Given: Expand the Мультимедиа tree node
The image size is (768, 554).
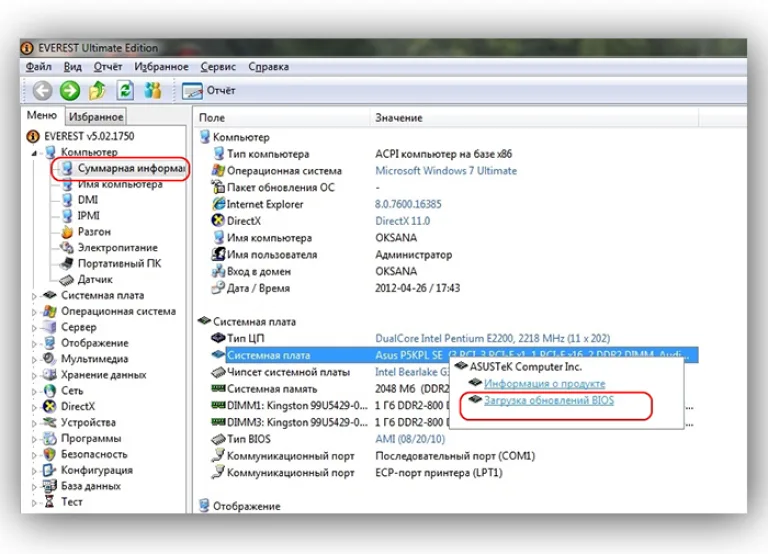Looking at the screenshot, I should coord(34,360).
